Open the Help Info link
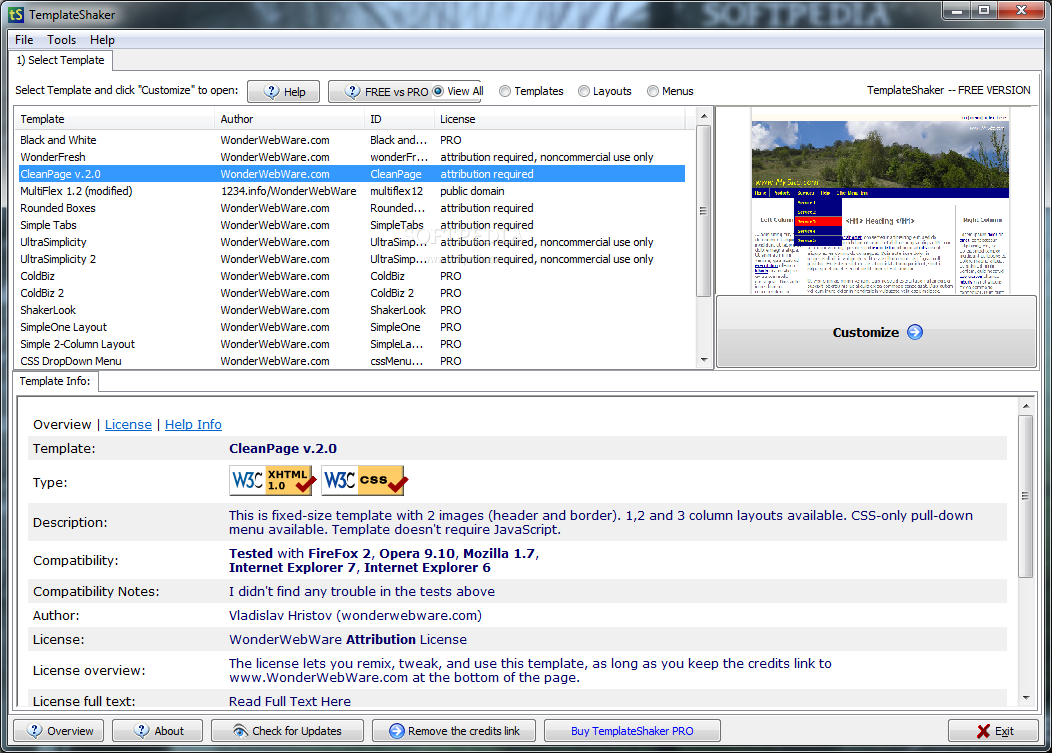Viewport: 1052px width, 753px height. pos(193,425)
